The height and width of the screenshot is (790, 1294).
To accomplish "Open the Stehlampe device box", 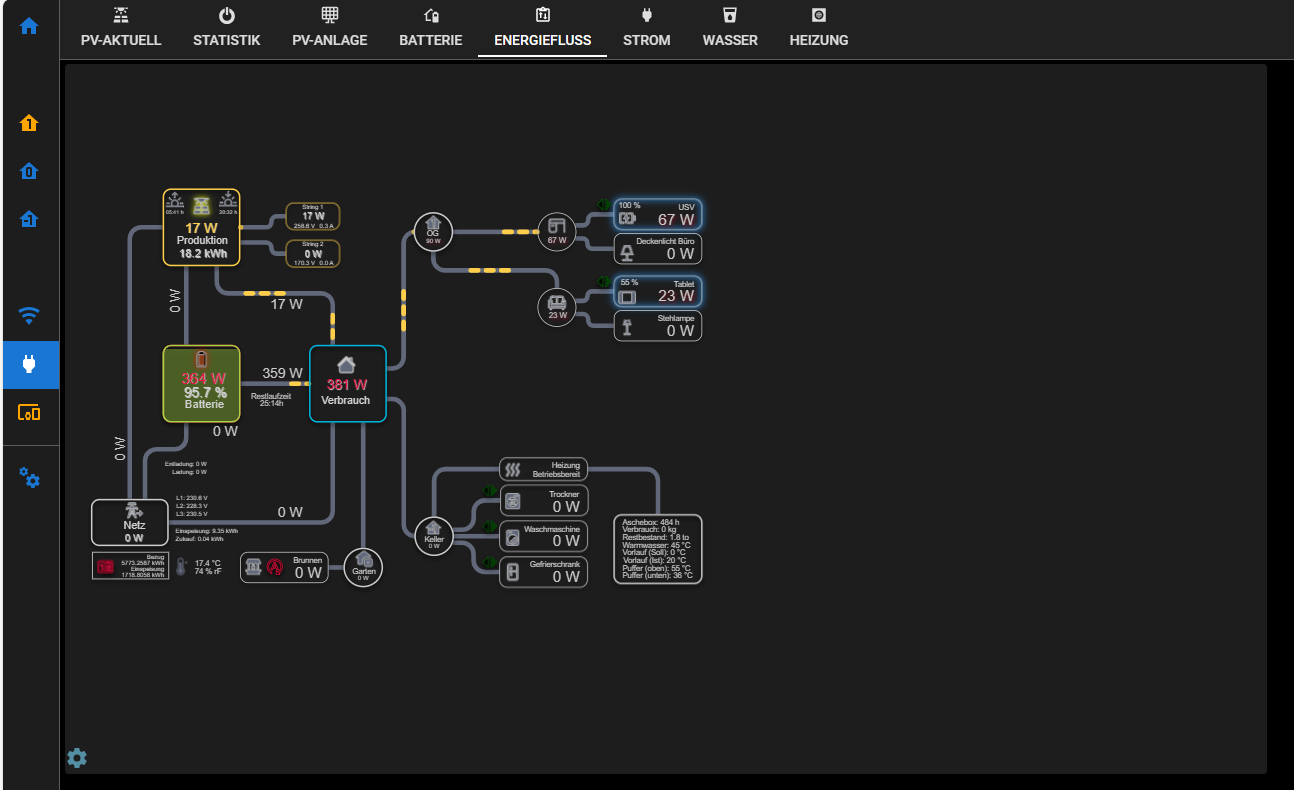I will 658,326.
